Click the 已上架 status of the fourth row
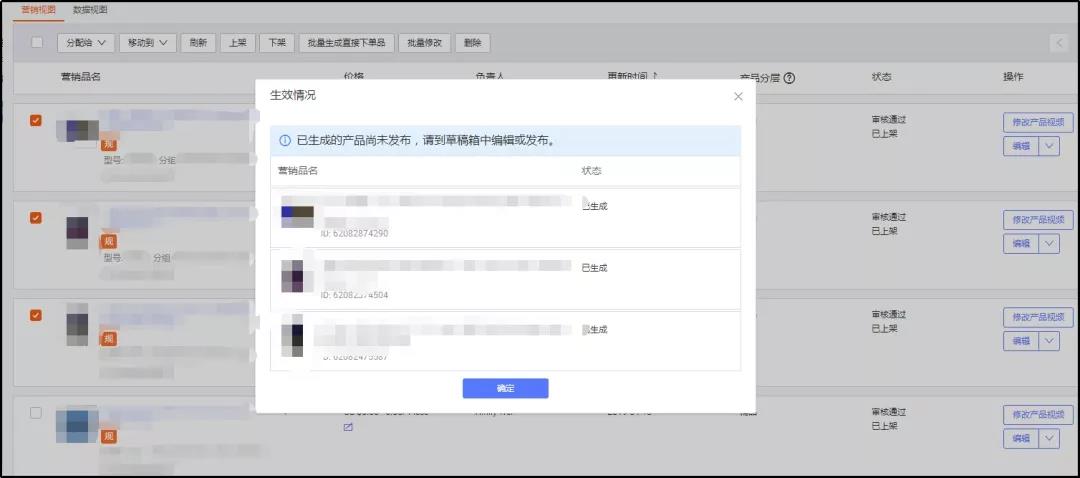This screenshot has height=478, width=1080. tap(884, 426)
